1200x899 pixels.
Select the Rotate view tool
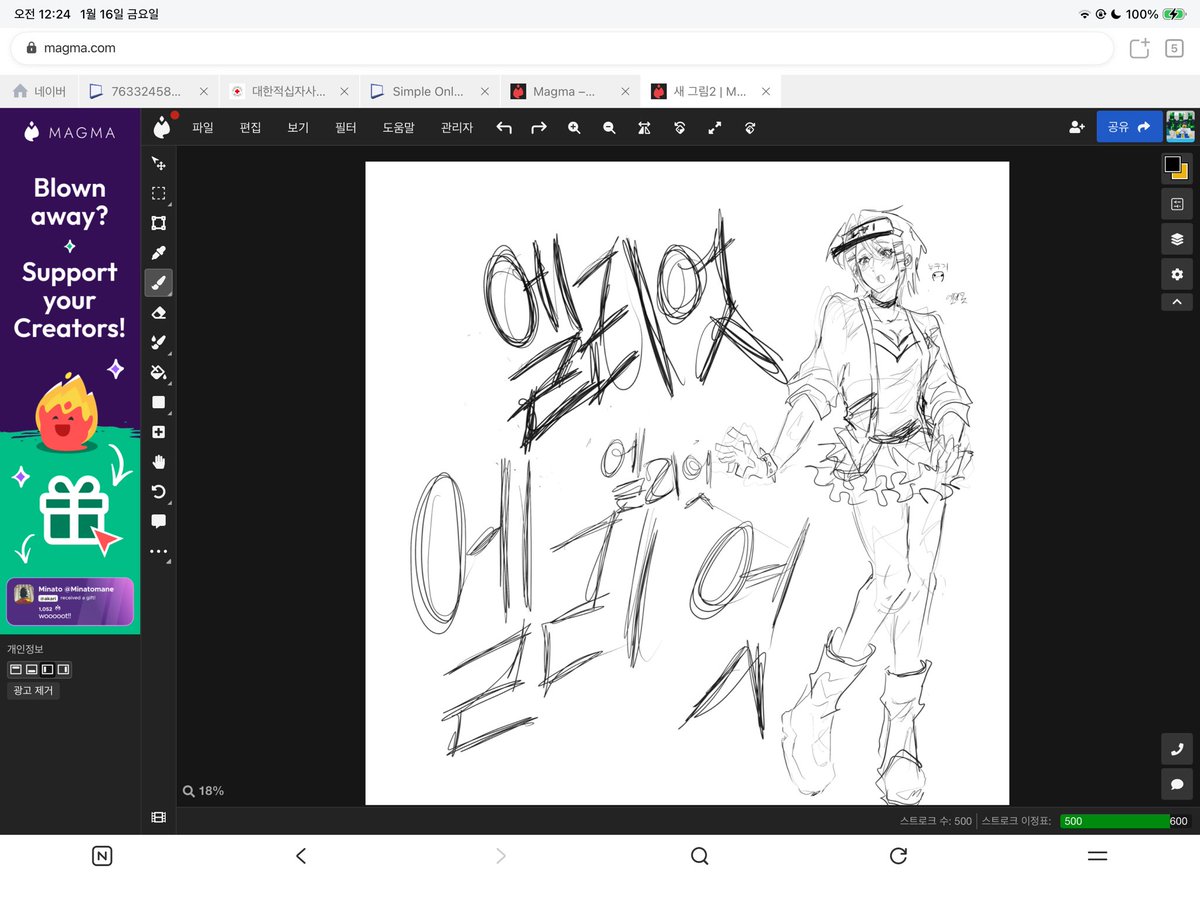click(158, 492)
